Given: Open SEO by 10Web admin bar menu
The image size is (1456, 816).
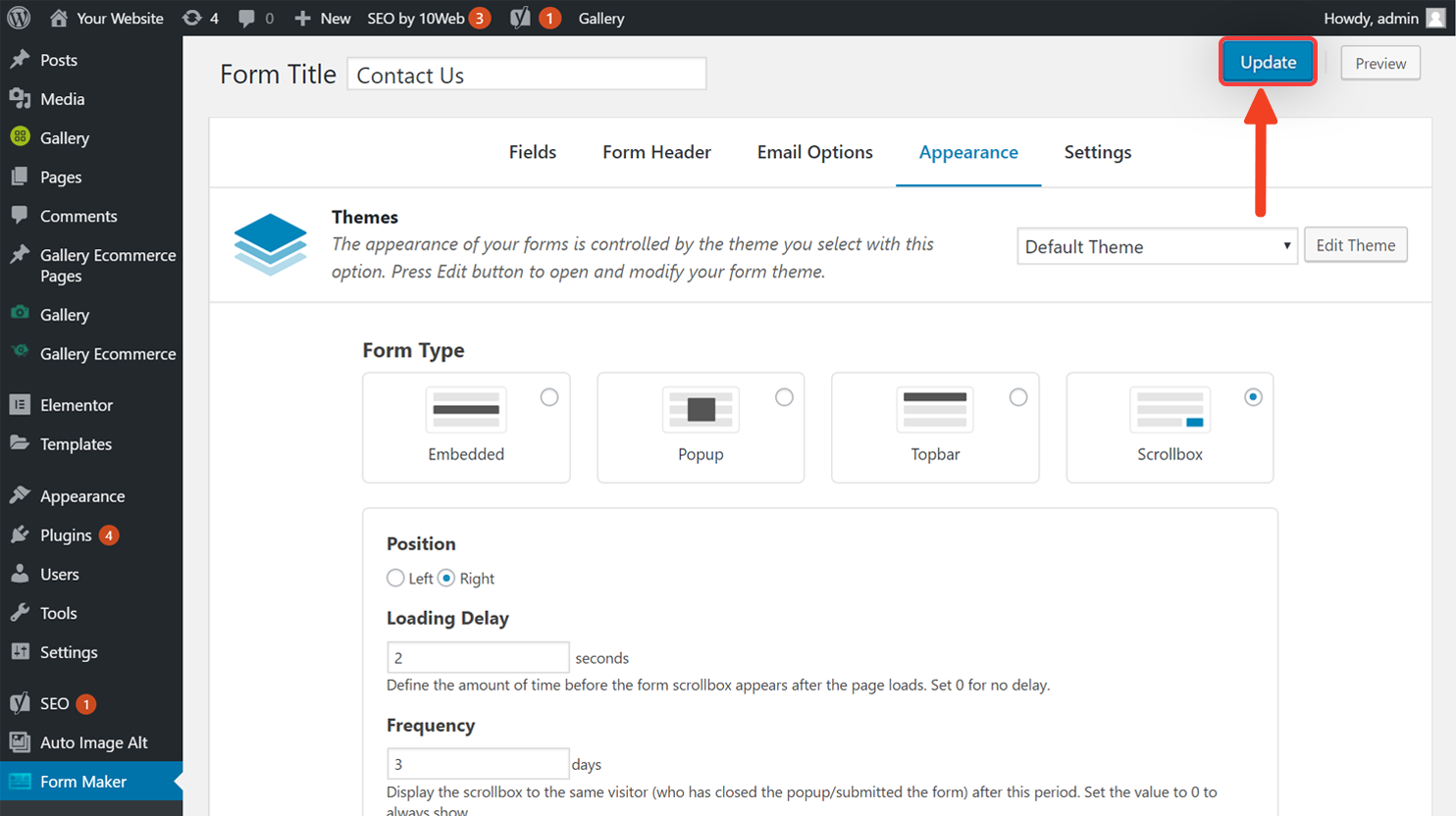Looking at the screenshot, I should (428, 18).
